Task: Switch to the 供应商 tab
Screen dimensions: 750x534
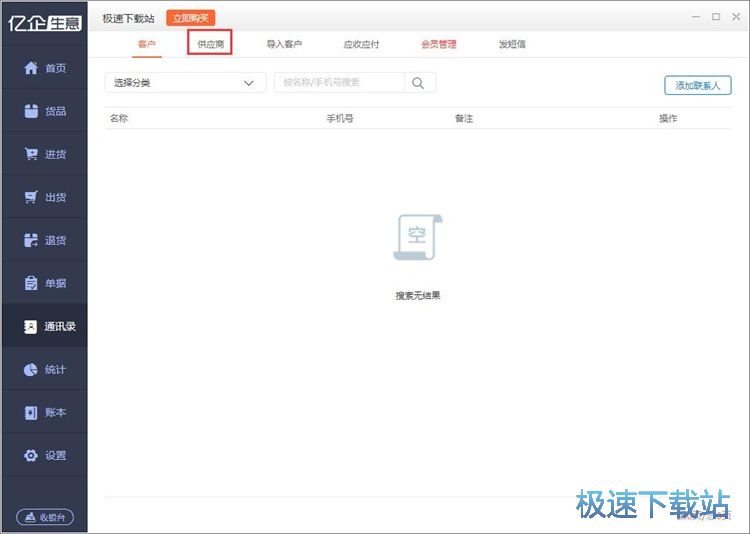Action: pos(210,44)
